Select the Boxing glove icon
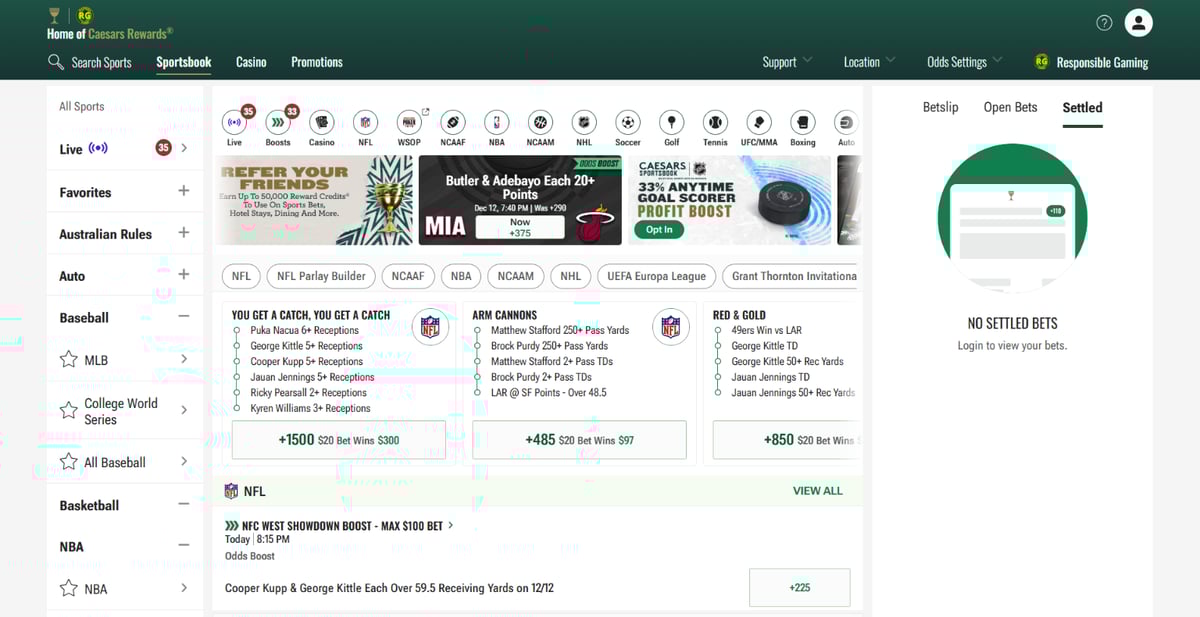The image size is (1200, 617). click(x=803, y=122)
